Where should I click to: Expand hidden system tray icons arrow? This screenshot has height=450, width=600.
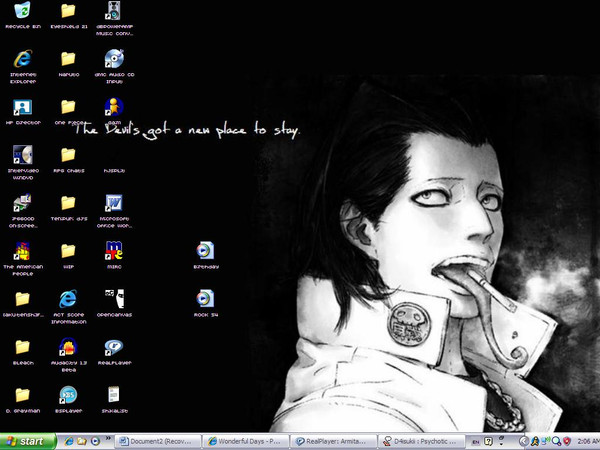tap(524, 442)
